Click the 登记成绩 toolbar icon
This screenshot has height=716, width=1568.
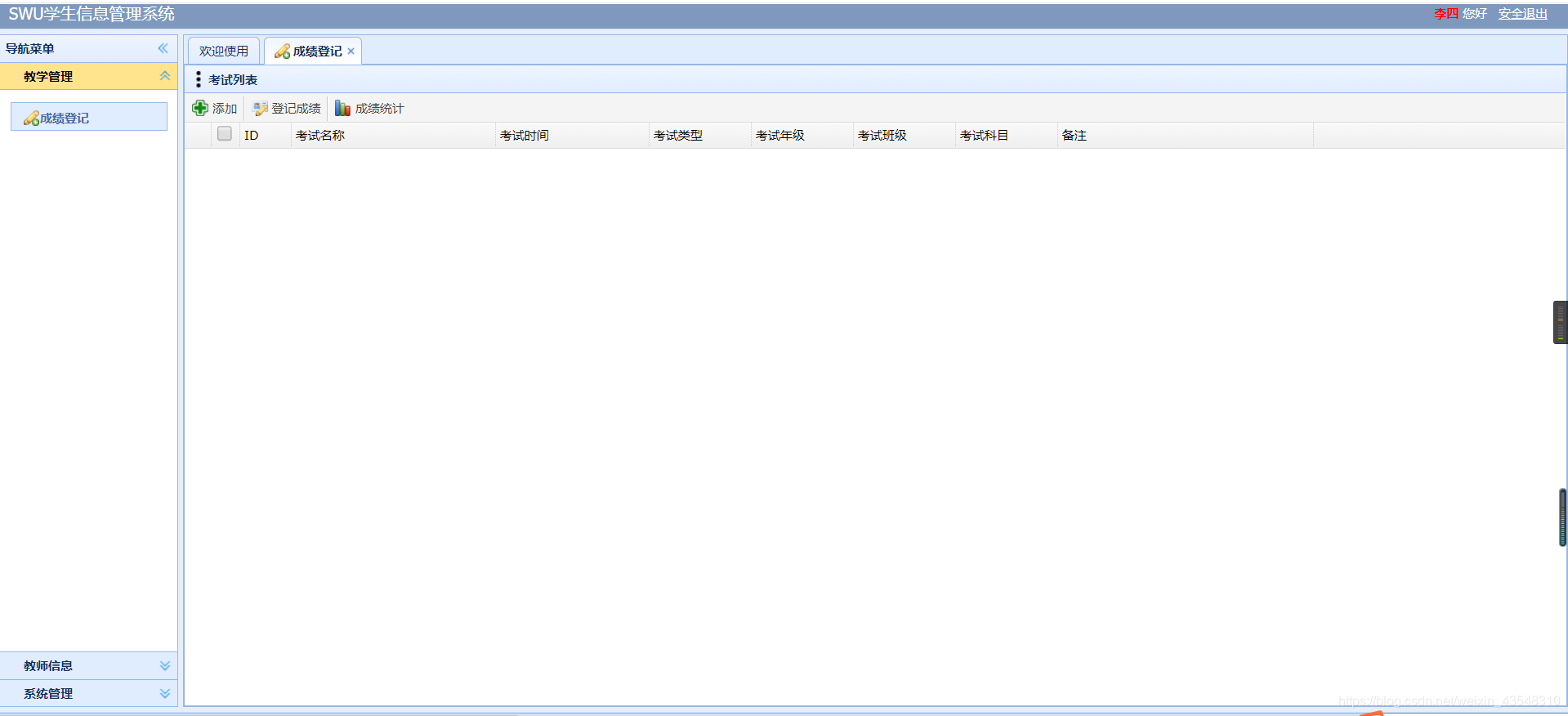261,109
